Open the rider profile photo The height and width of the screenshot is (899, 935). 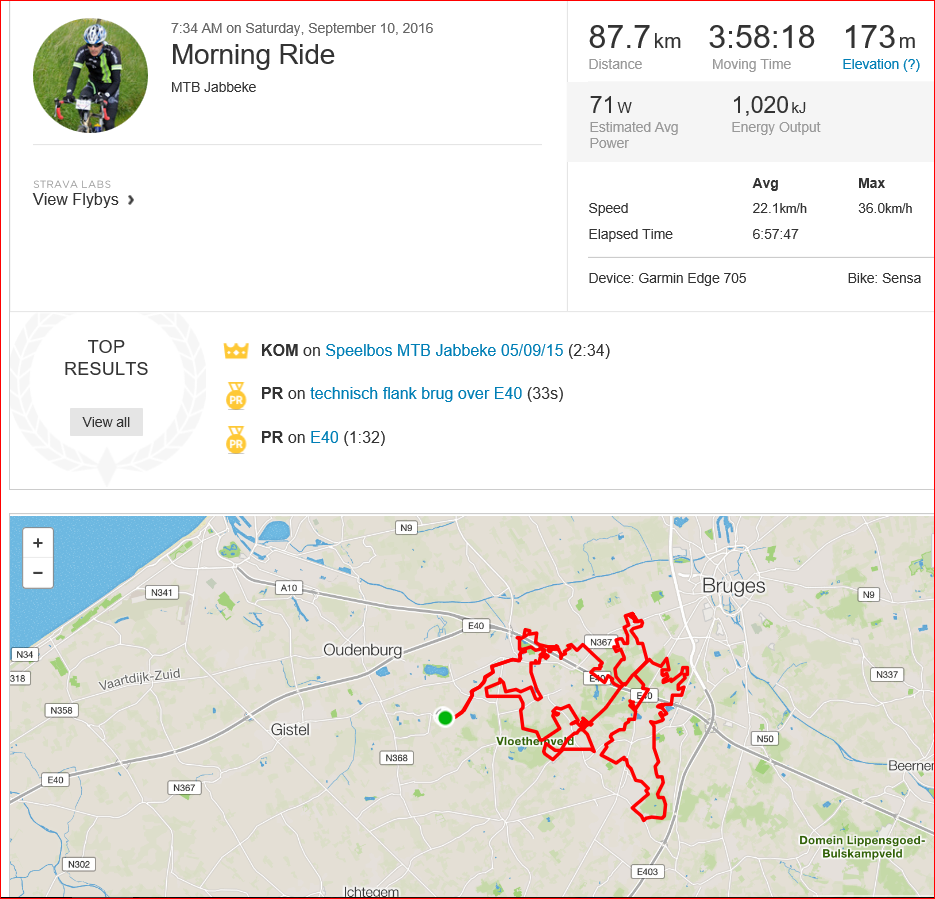90,76
